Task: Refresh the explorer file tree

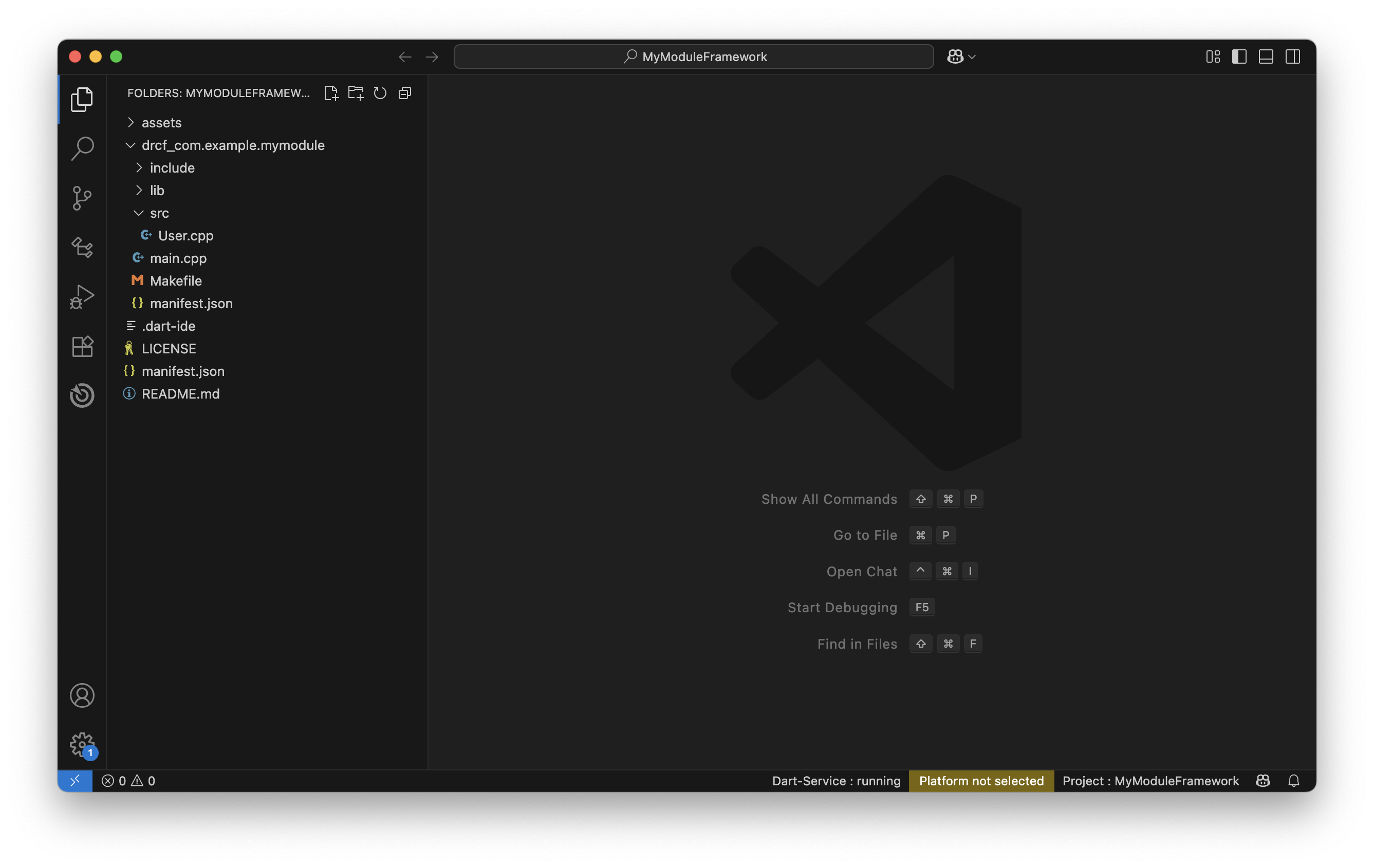Action: point(380,93)
